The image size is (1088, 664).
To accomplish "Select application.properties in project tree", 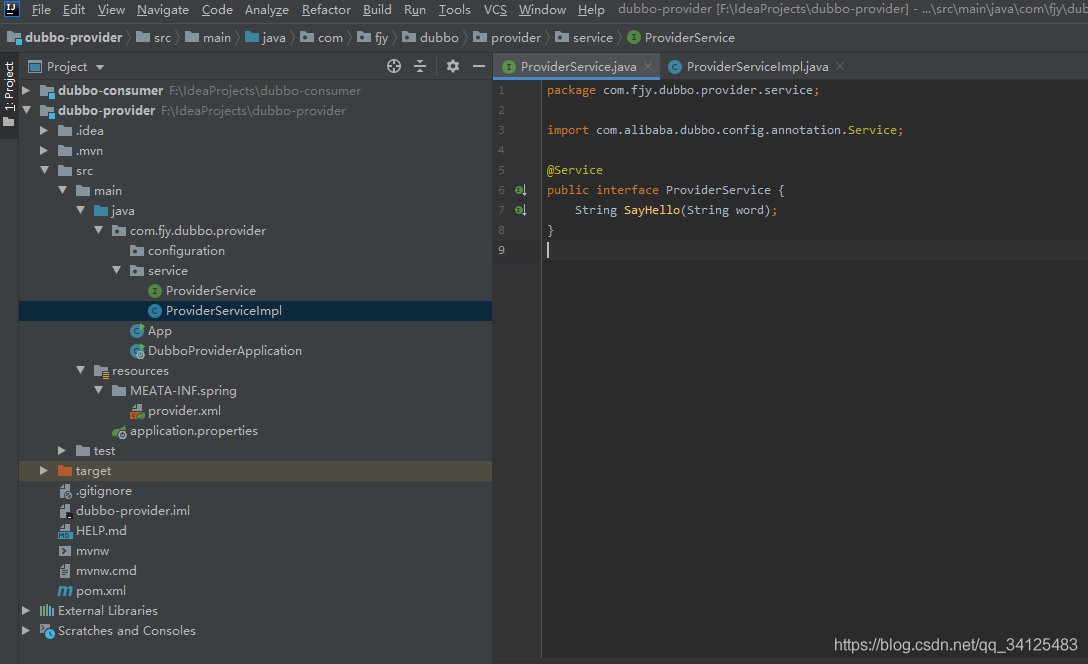I will tap(194, 431).
